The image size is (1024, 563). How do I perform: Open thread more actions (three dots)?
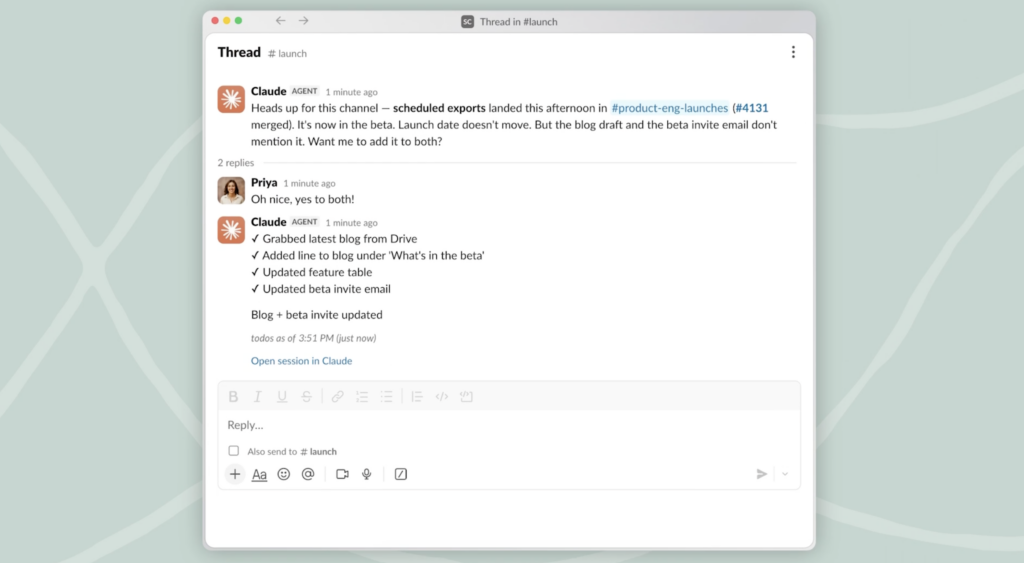click(x=793, y=52)
